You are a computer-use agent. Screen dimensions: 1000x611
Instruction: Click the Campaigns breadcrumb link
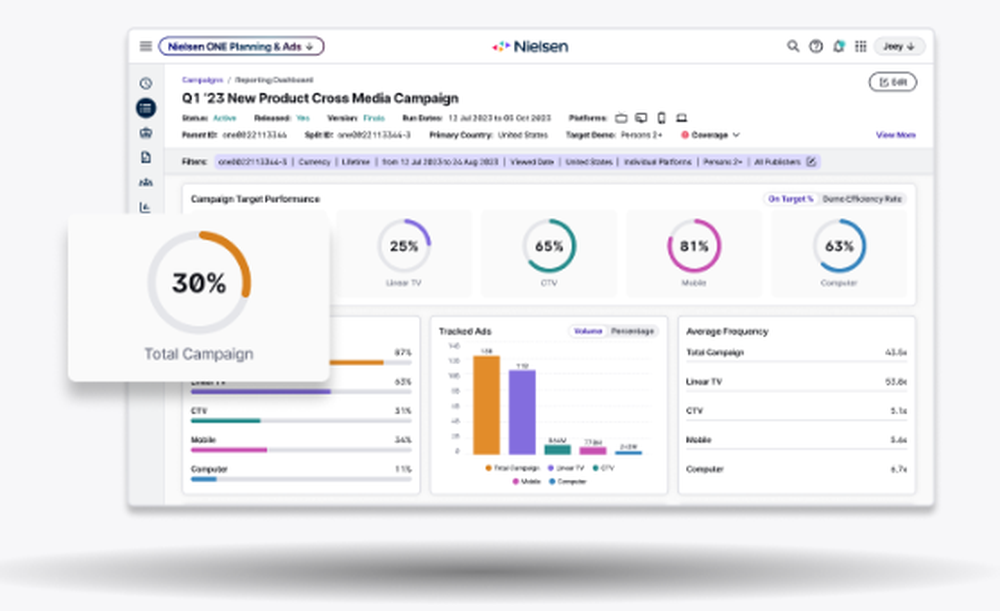coord(202,80)
